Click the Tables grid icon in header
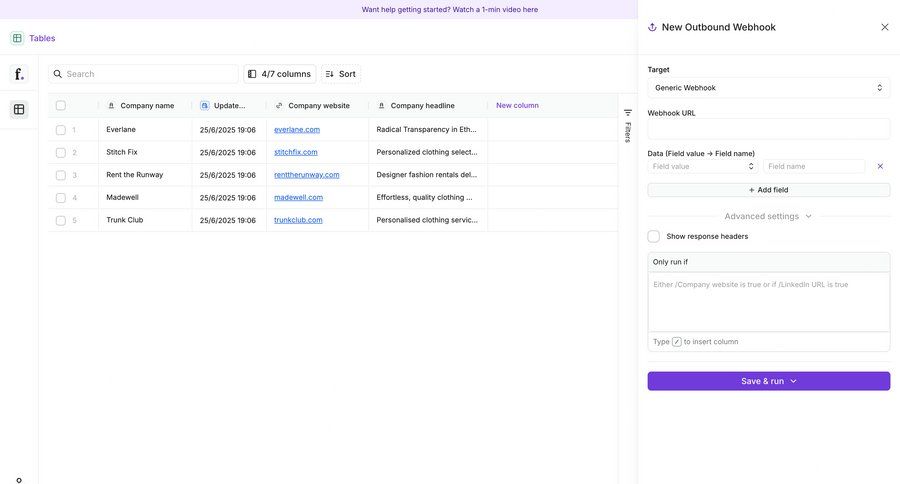This screenshot has width=900, height=484. pyautogui.click(x=17, y=38)
